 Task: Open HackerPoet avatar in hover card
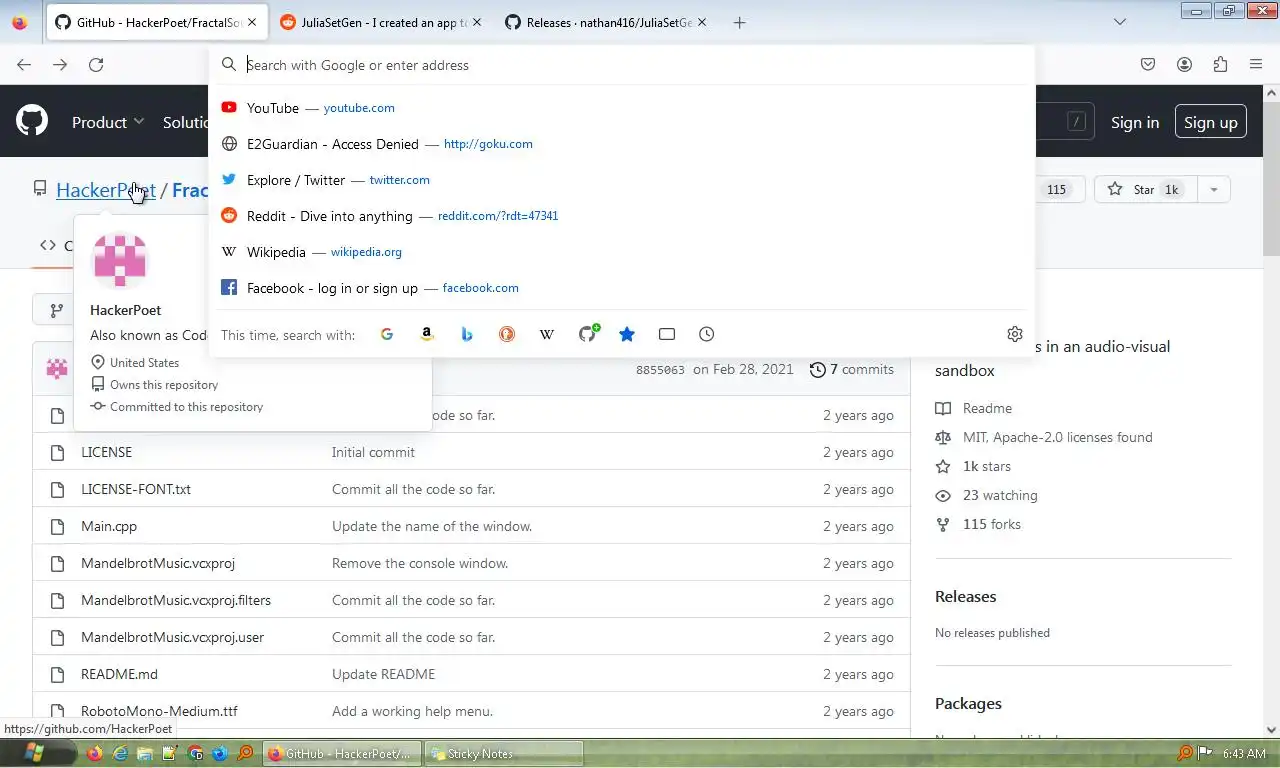(x=120, y=260)
